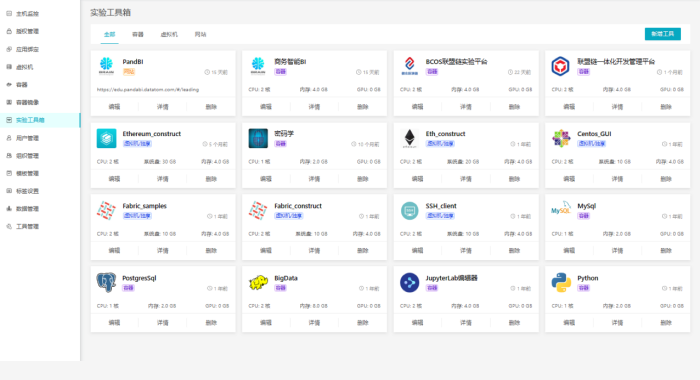This screenshot has height=380, width=700.
Task: Click the 虚拟机 tag under SSH_client
Action: point(440,216)
